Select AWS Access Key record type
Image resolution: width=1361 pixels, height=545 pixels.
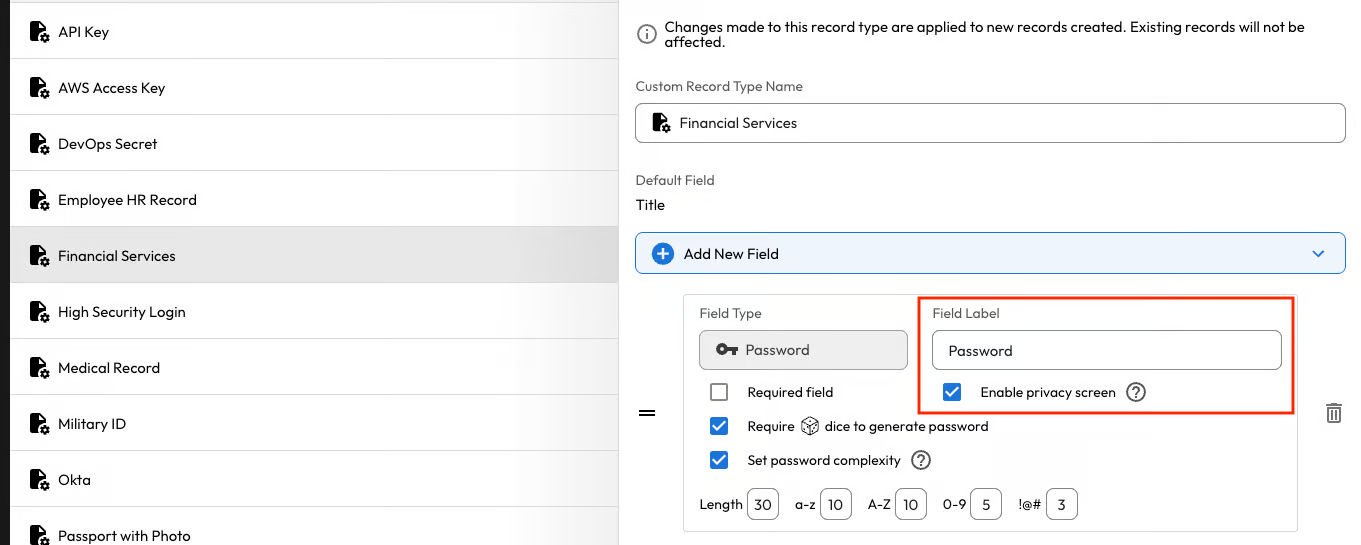coord(111,88)
